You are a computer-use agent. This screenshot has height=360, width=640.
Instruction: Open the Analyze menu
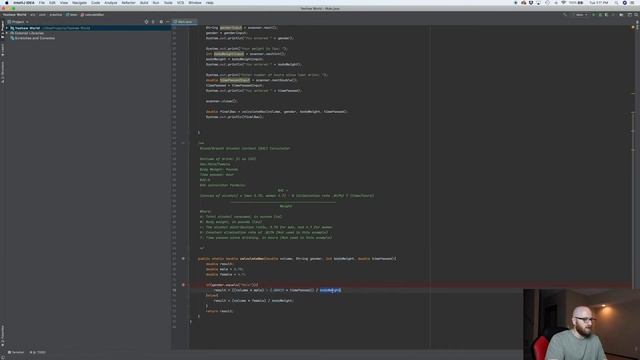tap(111, 2)
